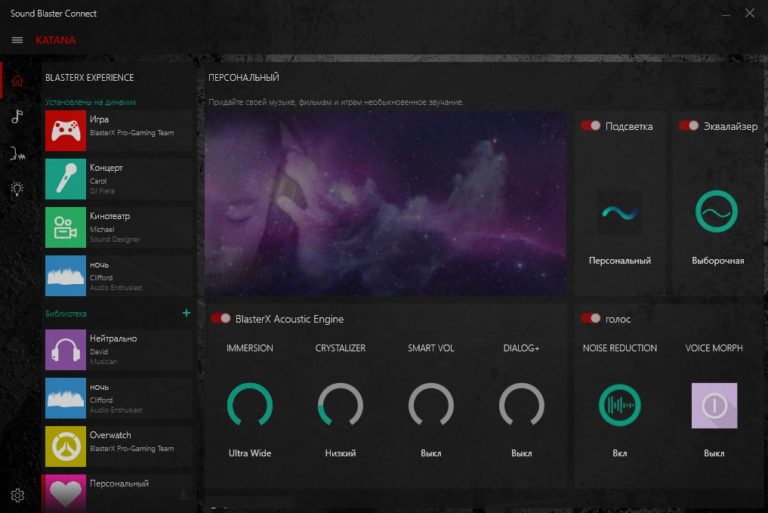Close the Sound Blaster Connect window
768x513 pixels.
point(750,13)
